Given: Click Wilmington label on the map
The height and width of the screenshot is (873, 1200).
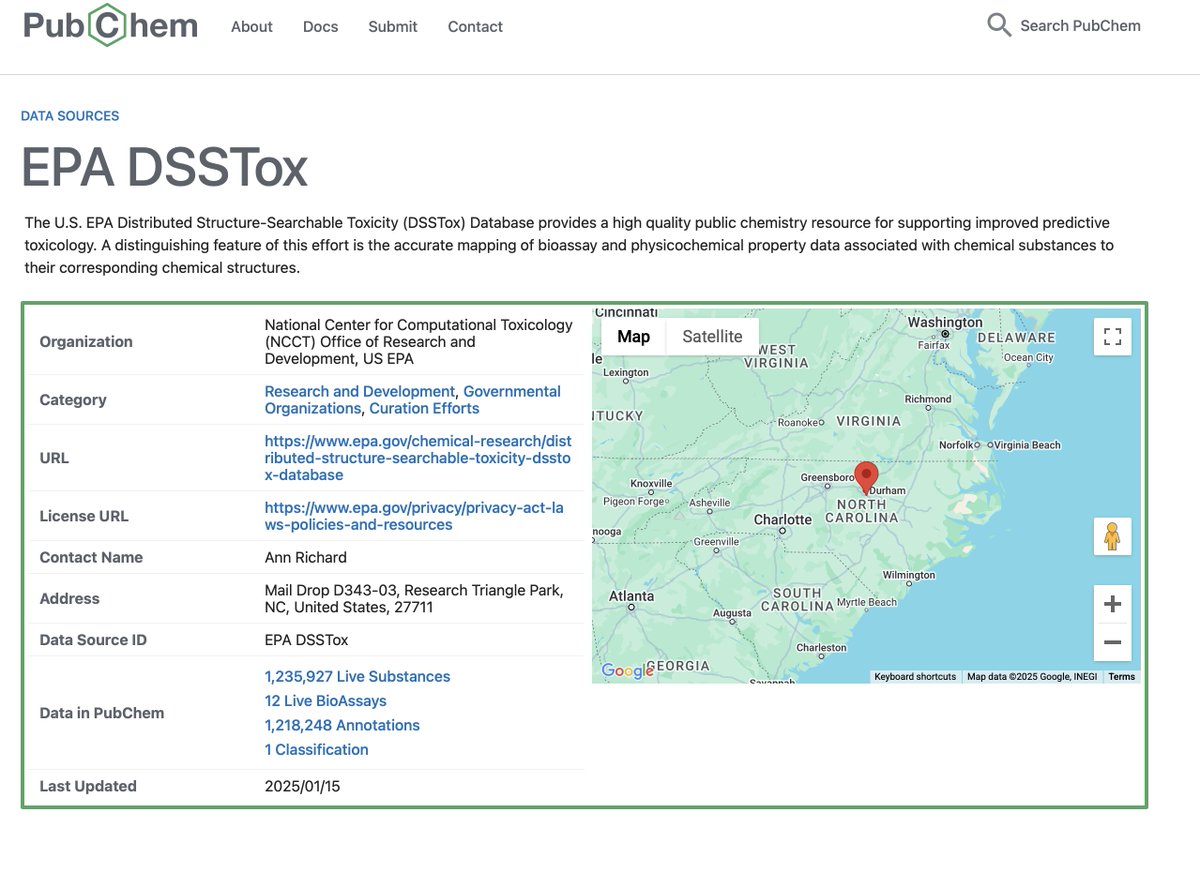Looking at the screenshot, I should point(909,575).
